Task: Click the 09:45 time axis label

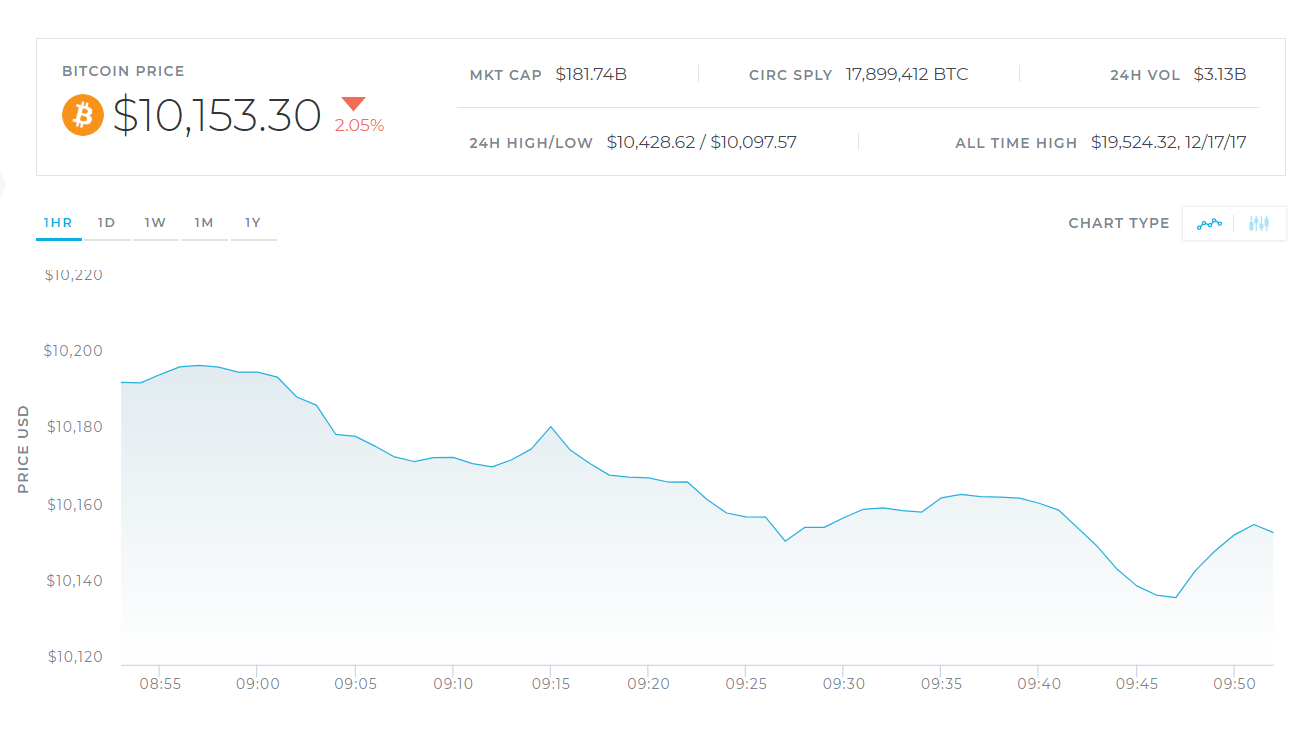Action: coord(1136,684)
